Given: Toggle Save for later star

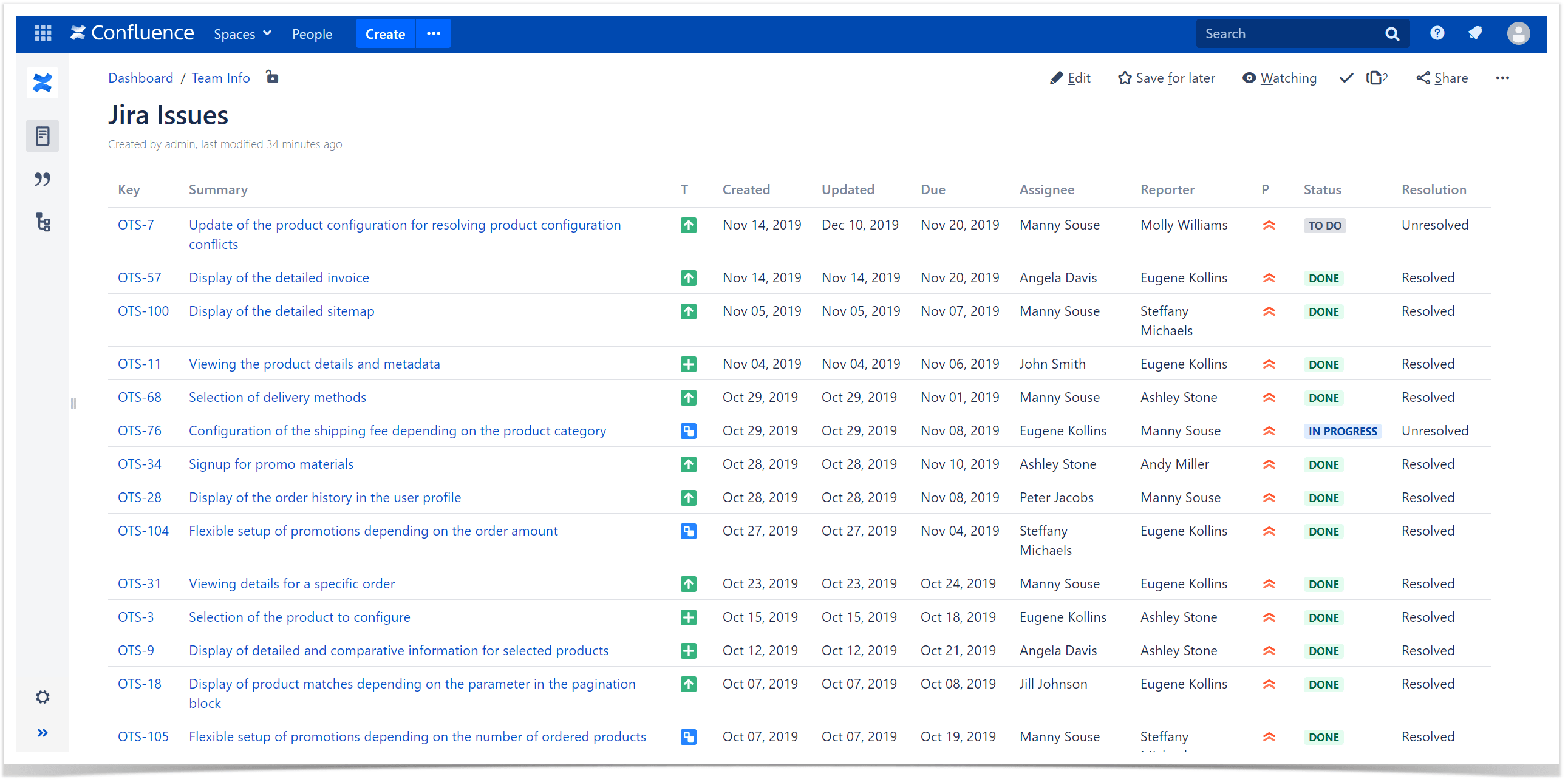Looking at the screenshot, I should [1166, 78].
